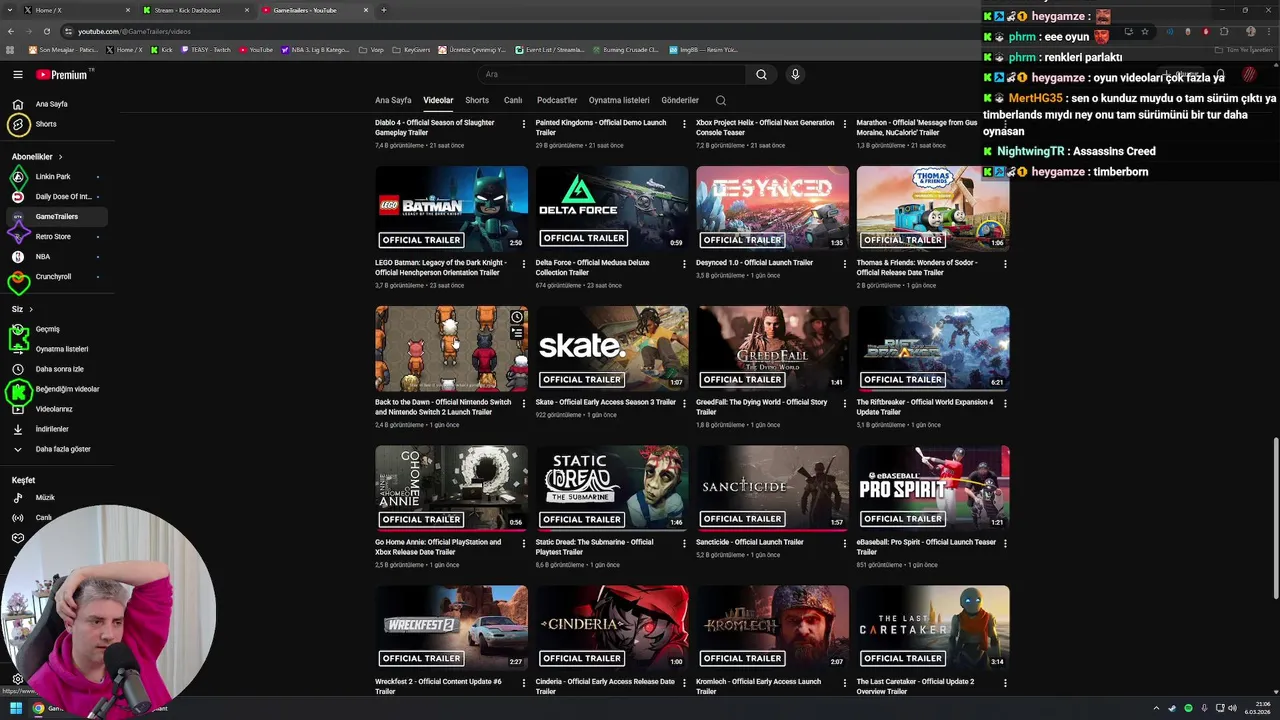Screen dimensions: 1280x720
Task: Play eBaseball Pro Spirit thumbnail
Action: (933, 488)
